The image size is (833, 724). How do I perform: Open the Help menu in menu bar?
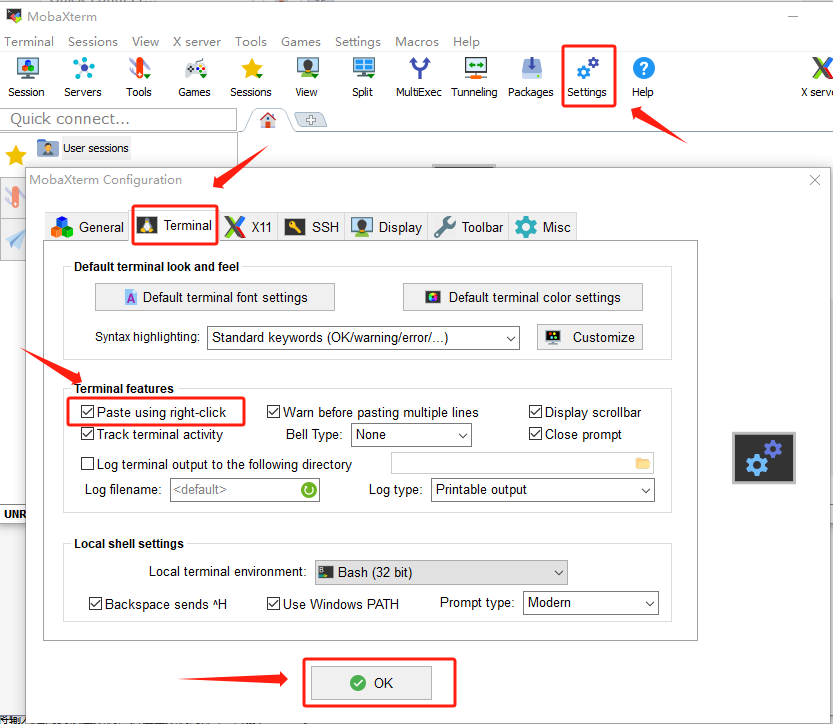466,41
